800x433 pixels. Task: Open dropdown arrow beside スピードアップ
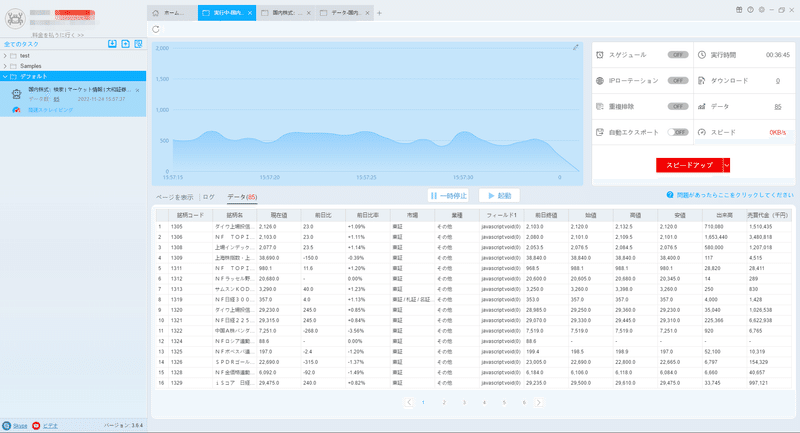point(727,165)
